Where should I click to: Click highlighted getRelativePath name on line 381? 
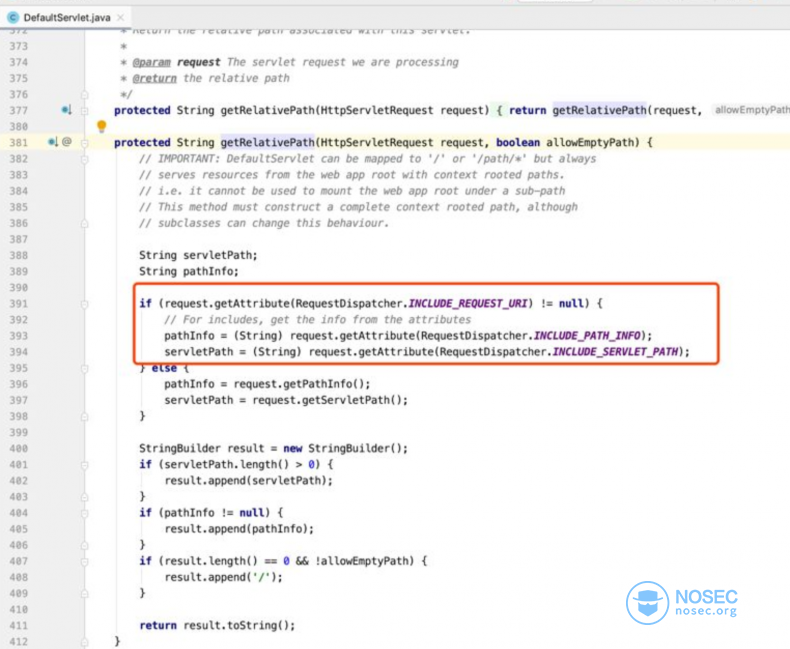tap(268, 142)
